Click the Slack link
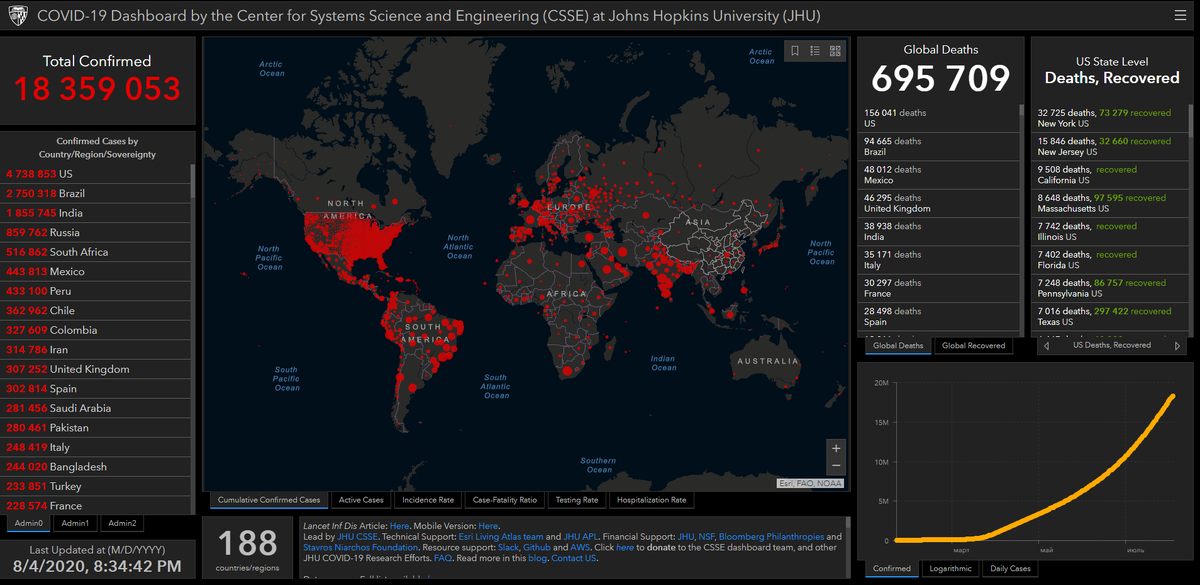 [507, 548]
